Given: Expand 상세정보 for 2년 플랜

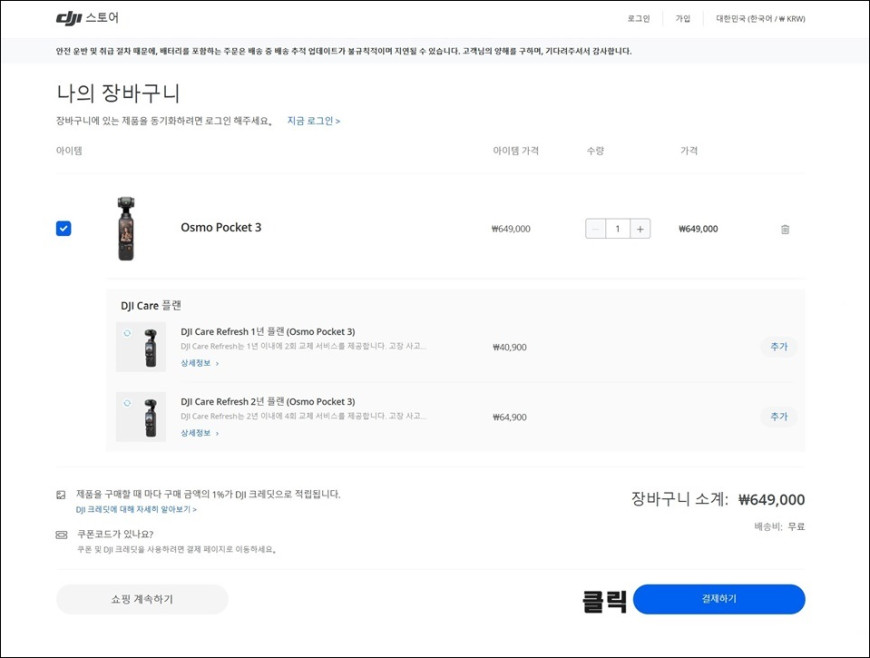Looking at the screenshot, I should (x=200, y=433).
